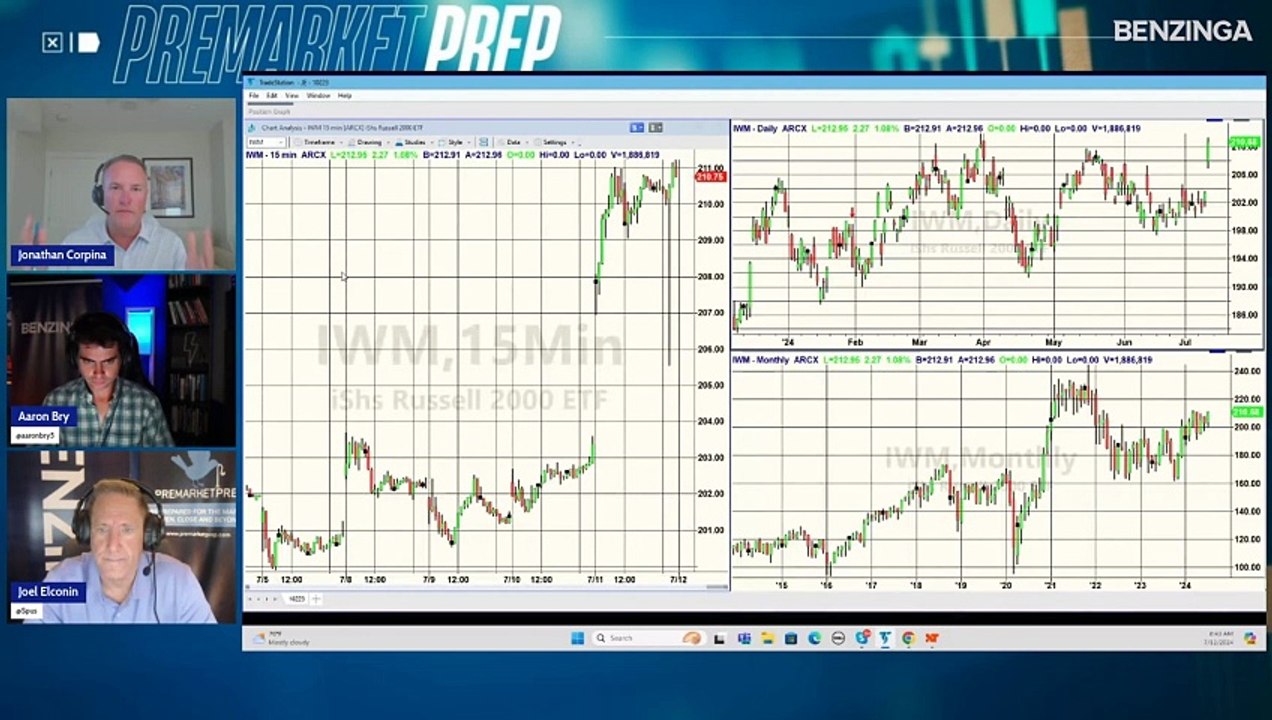Screen dimensions: 1272x720
Task: Click the tag-shaped icon beside X at top-left
Action: click(88, 42)
